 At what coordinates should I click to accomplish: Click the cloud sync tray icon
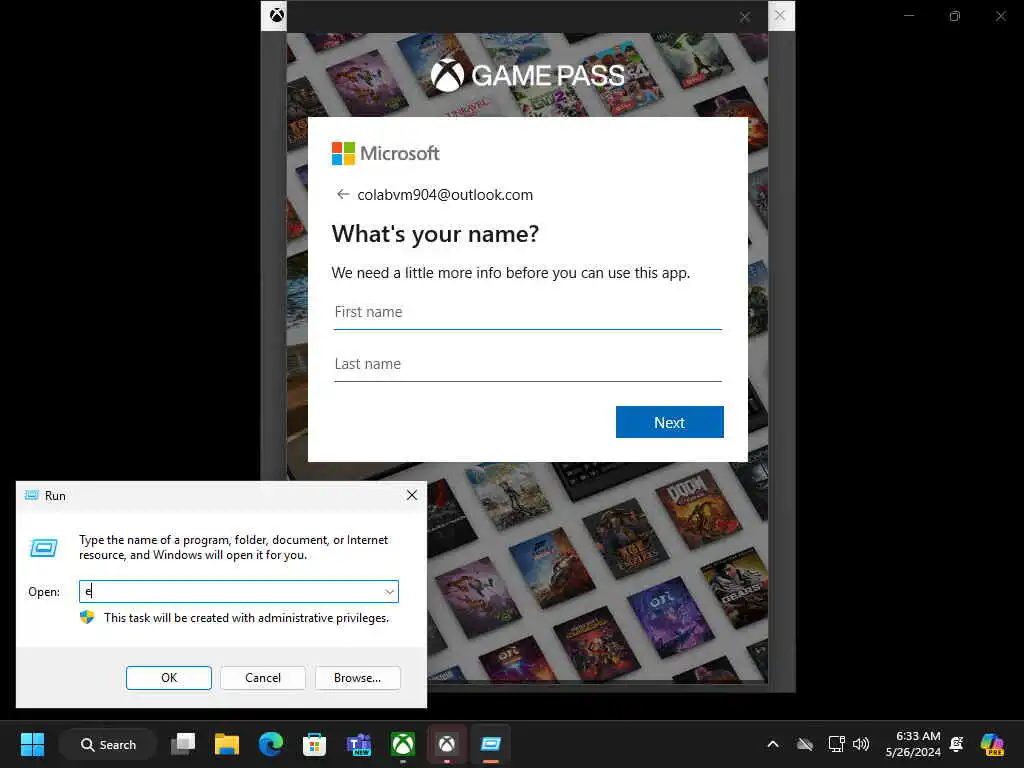pyautogui.click(x=805, y=744)
